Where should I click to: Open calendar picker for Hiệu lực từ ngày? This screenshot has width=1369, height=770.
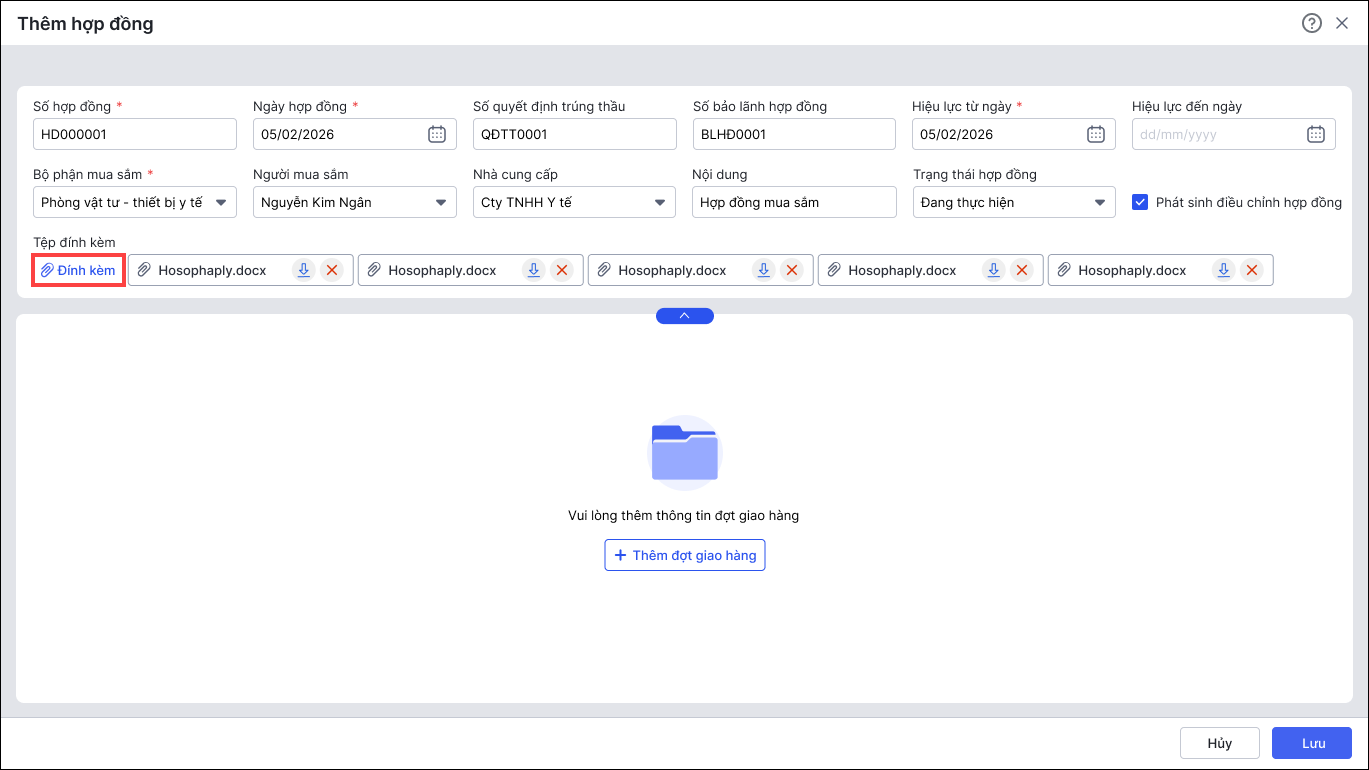click(1096, 134)
